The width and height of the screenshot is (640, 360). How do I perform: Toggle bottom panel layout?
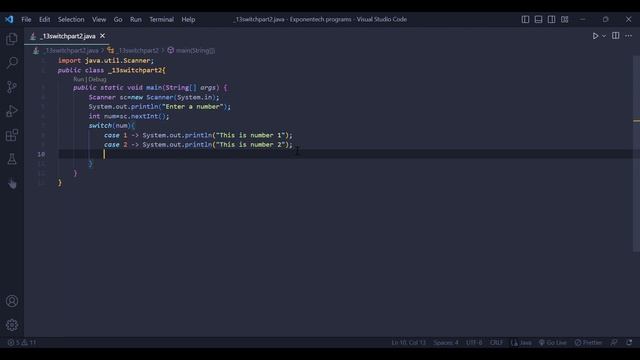[538, 19]
